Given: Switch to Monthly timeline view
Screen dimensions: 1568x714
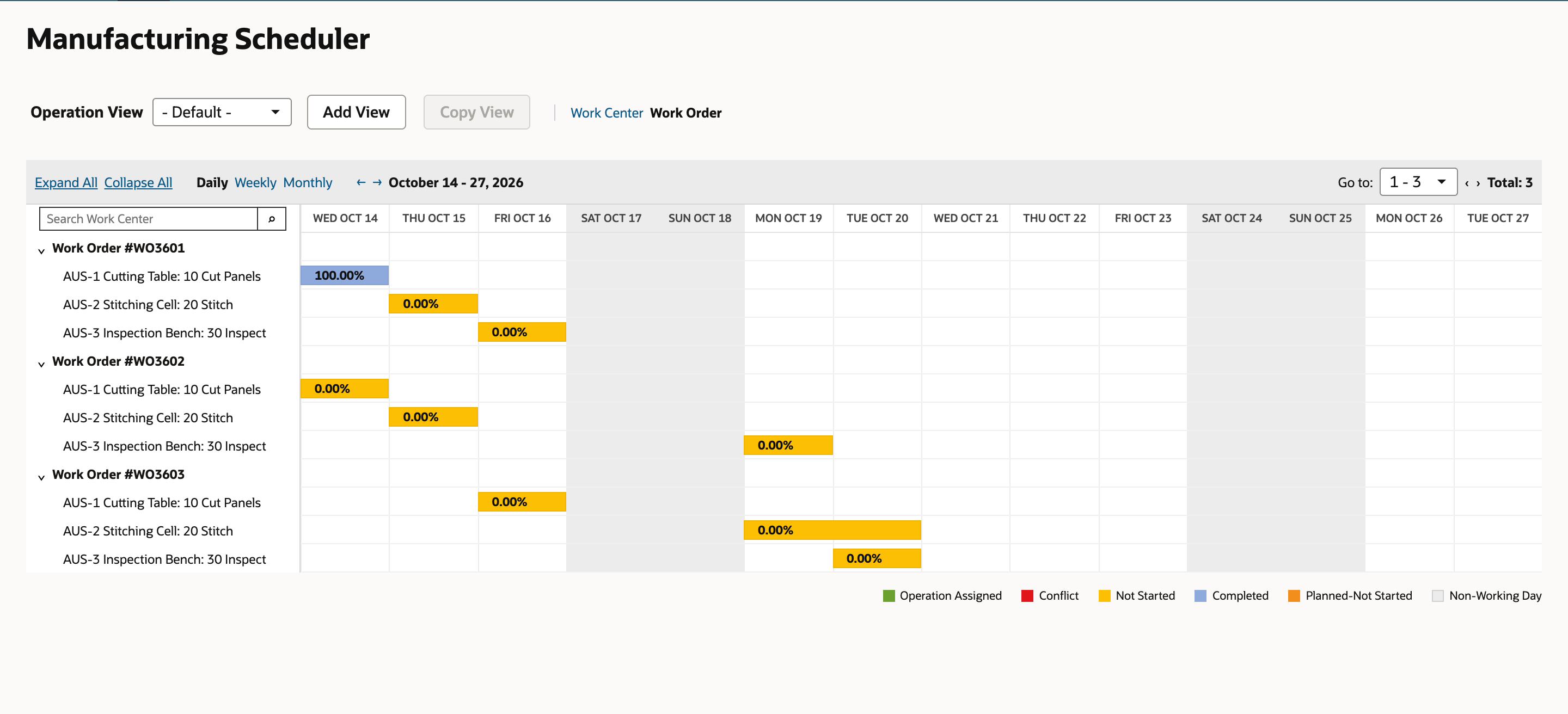Looking at the screenshot, I should coord(308,182).
